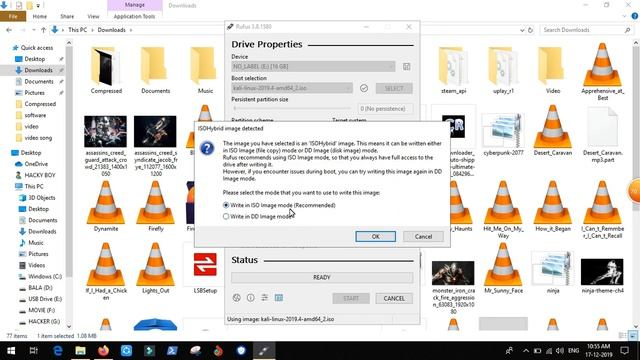Image resolution: width=640 pixels, height=360 pixels.
Task: Open PowerShell from taskbar
Action: (x=172, y=351)
